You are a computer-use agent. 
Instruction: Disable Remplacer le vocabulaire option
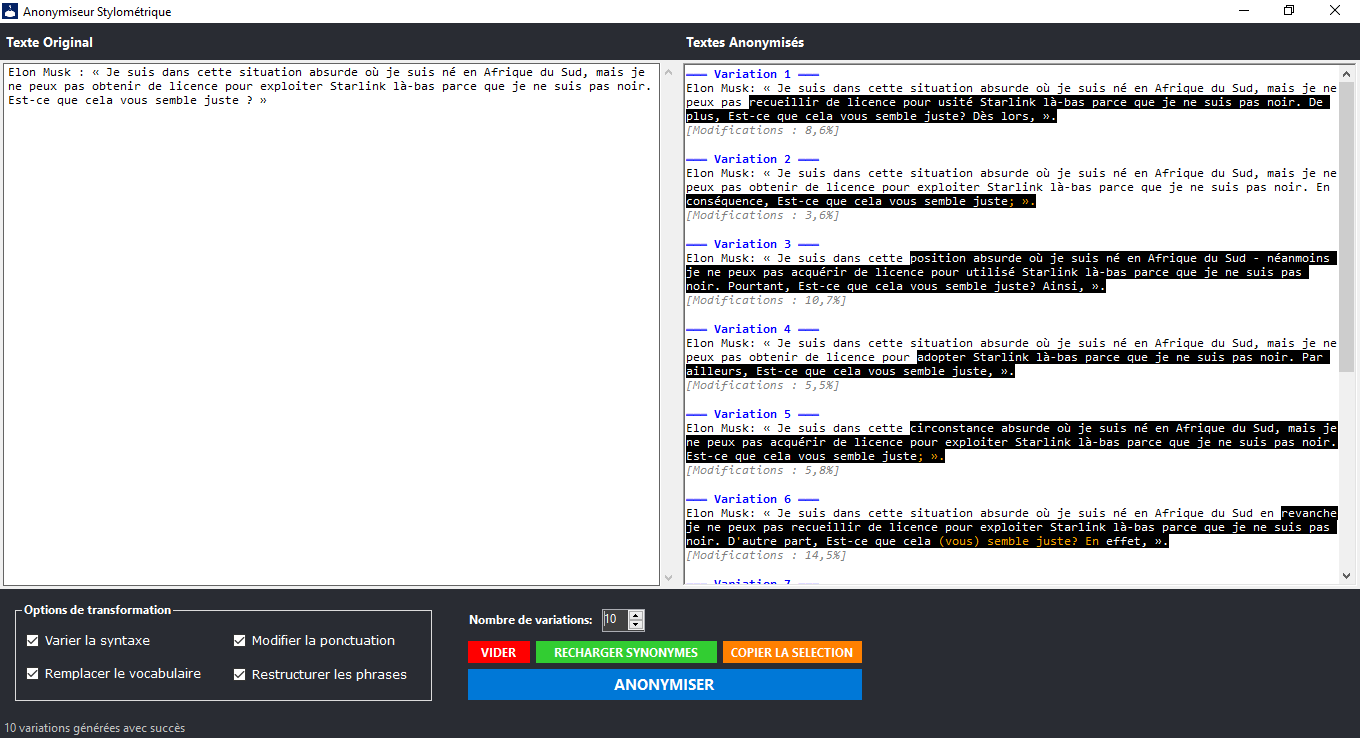(x=33, y=675)
